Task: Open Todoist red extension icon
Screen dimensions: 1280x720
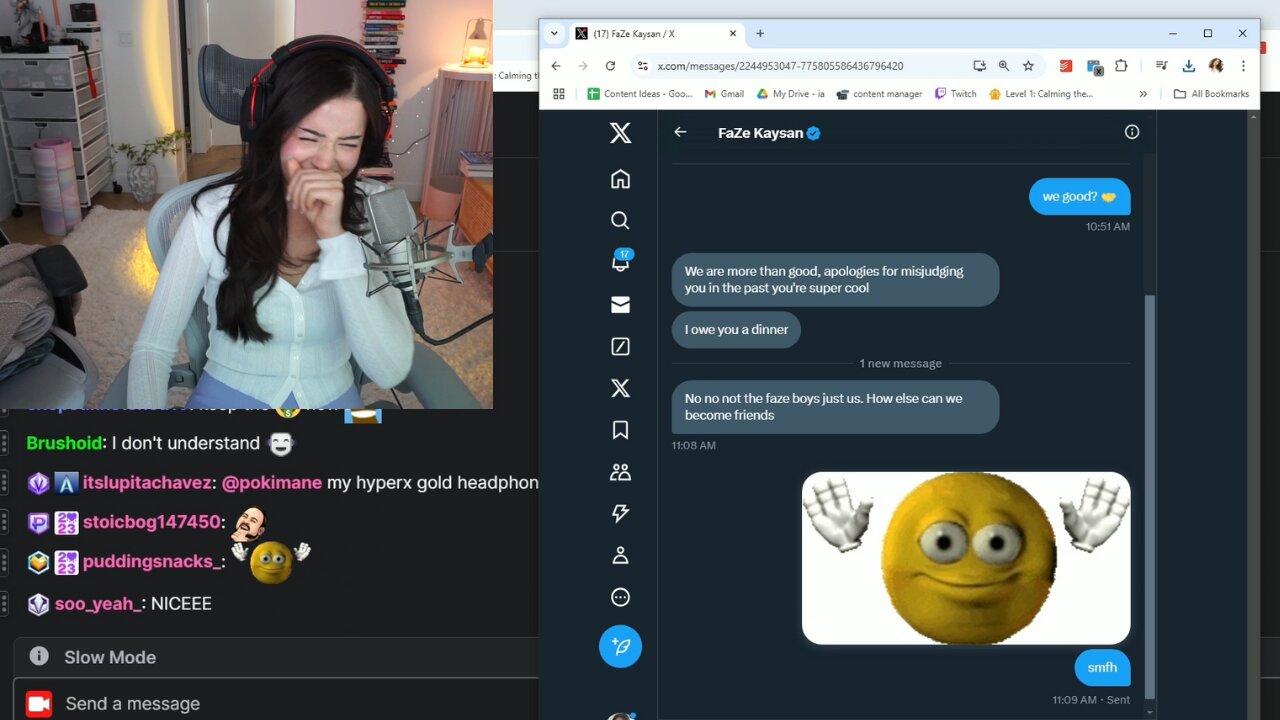Action: pyautogui.click(x=1066, y=66)
